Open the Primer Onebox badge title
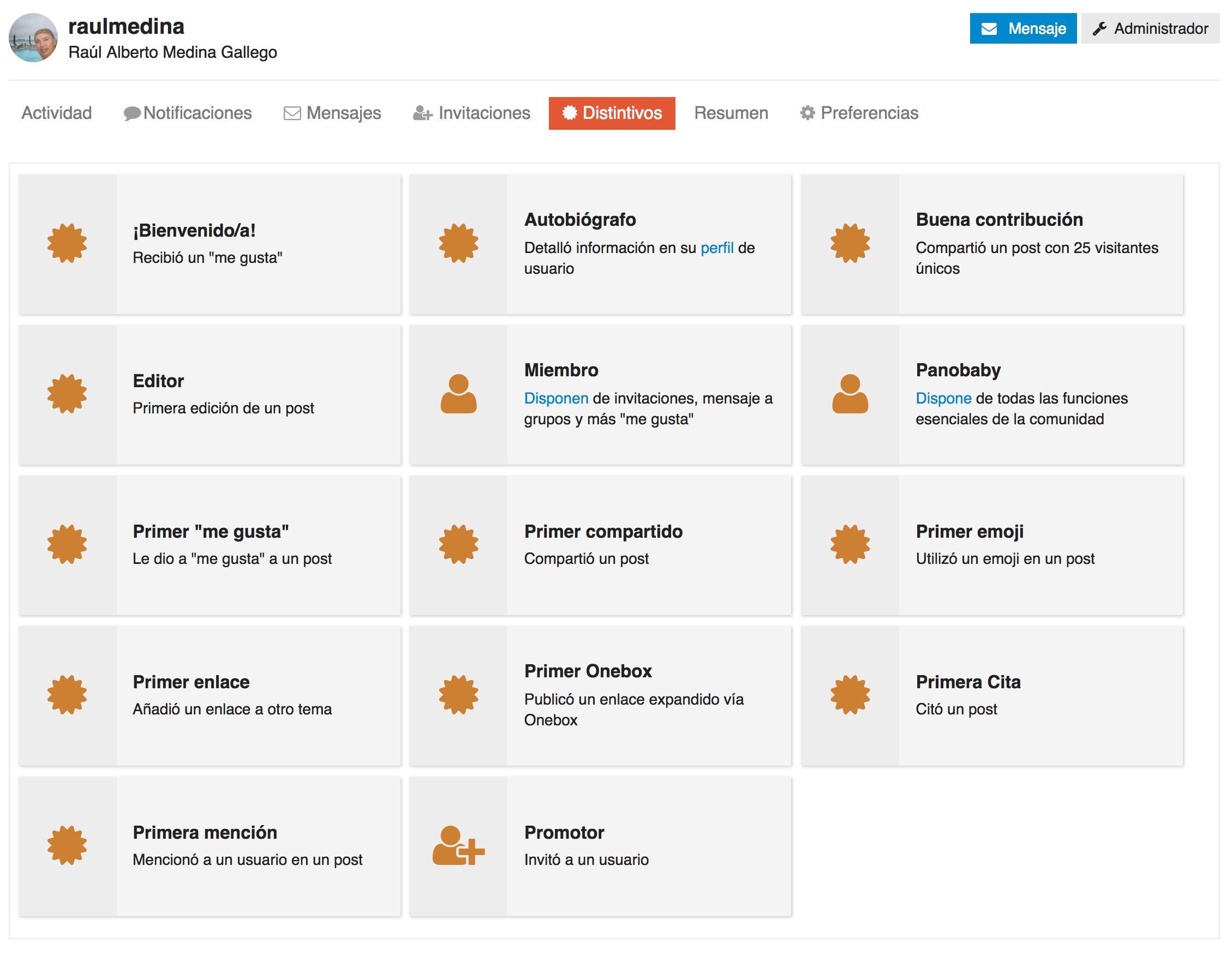 click(x=588, y=671)
